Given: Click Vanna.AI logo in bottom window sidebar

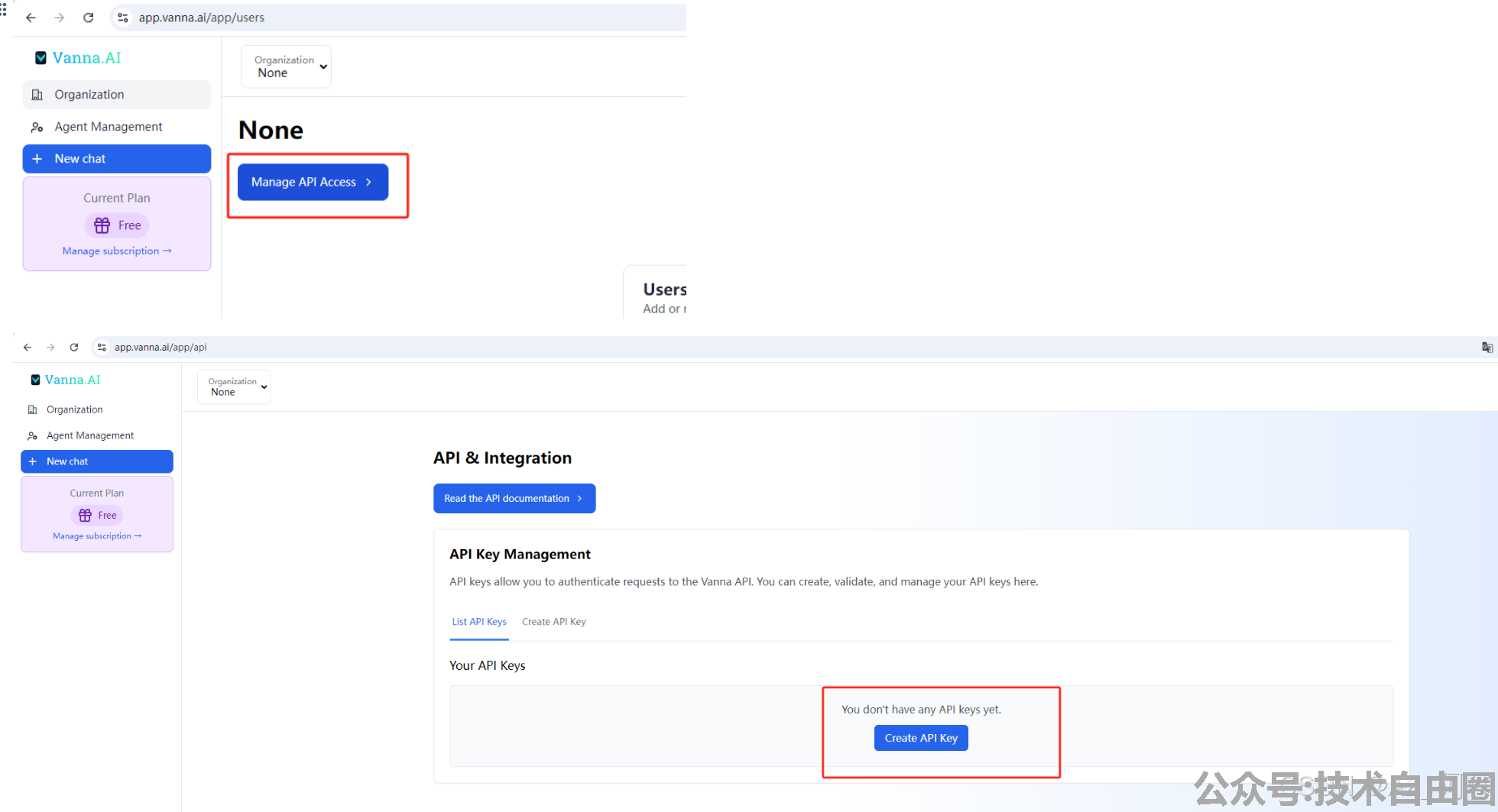Looking at the screenshot, I should click(x=66, y=380).
